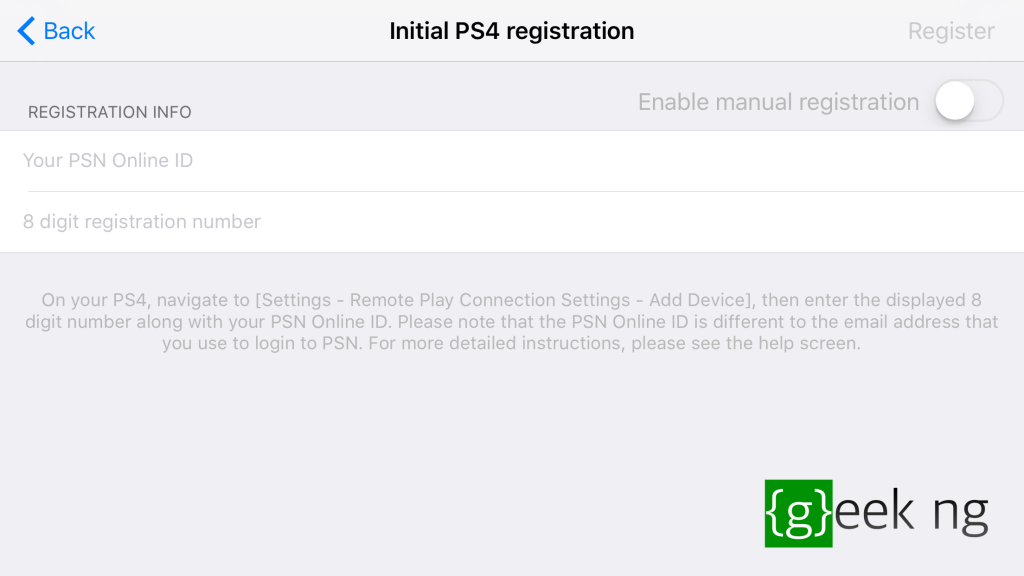Click the right end of the PSN Online ID row
The width and height of the screenshot is (1024, 576).
click(x=980, y=161)
